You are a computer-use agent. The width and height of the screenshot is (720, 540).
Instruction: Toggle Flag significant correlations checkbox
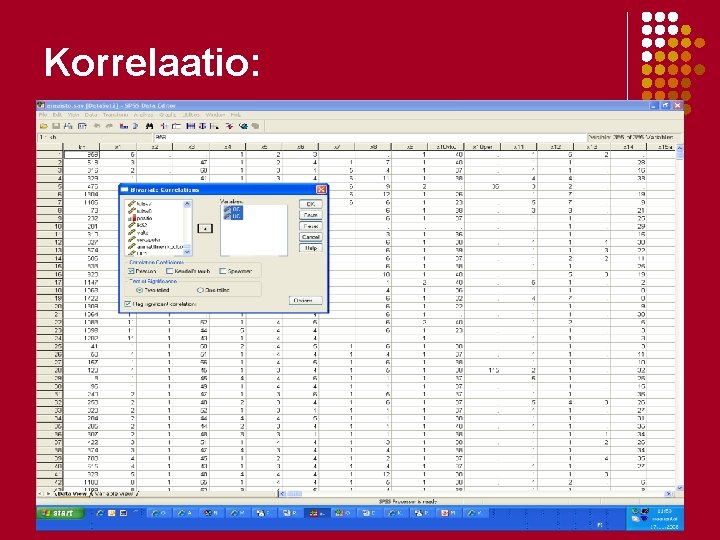point(128,304)
